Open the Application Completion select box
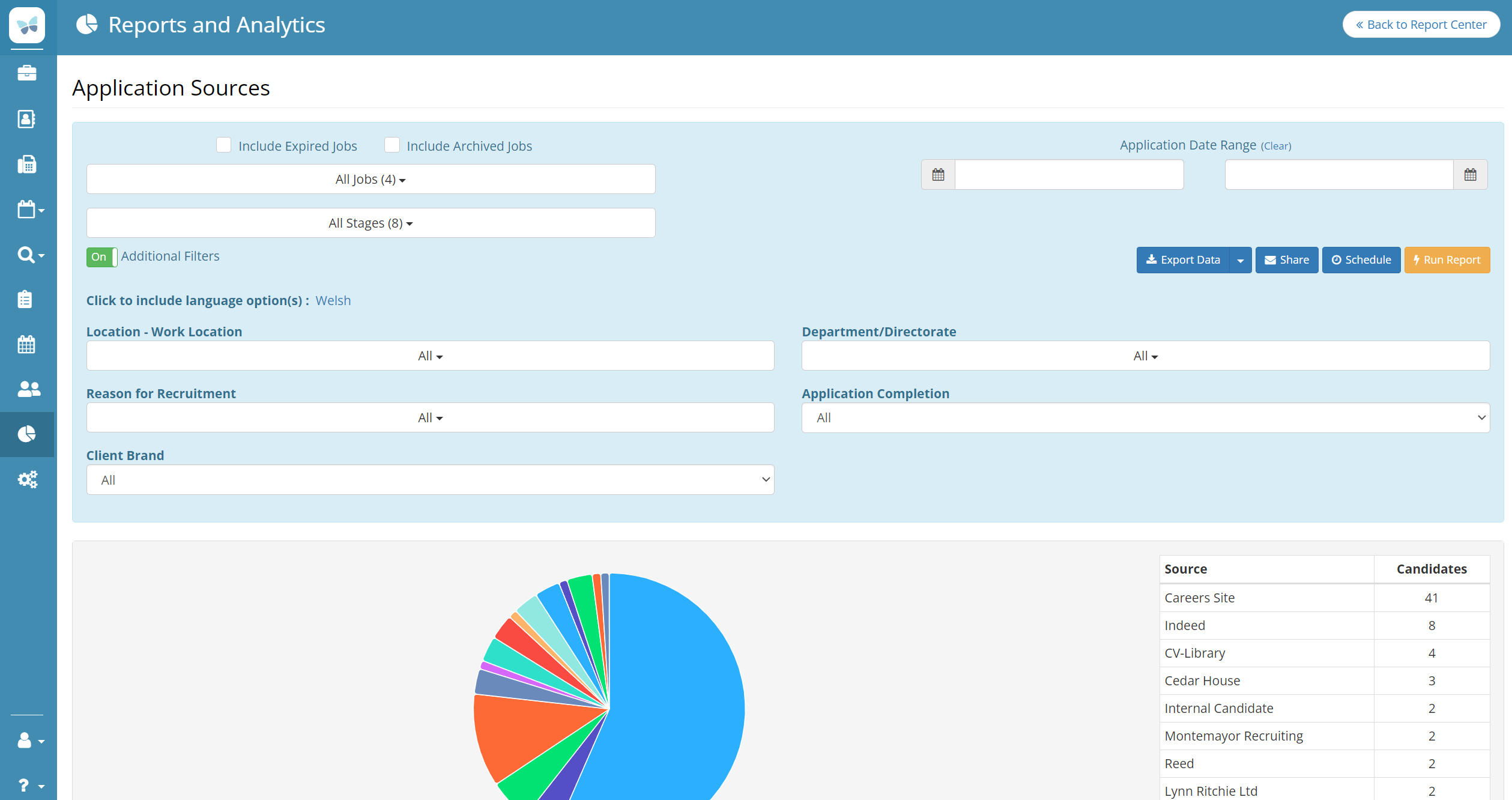1512x800 pixels. pyautogui.click(x=1145, y=418)
